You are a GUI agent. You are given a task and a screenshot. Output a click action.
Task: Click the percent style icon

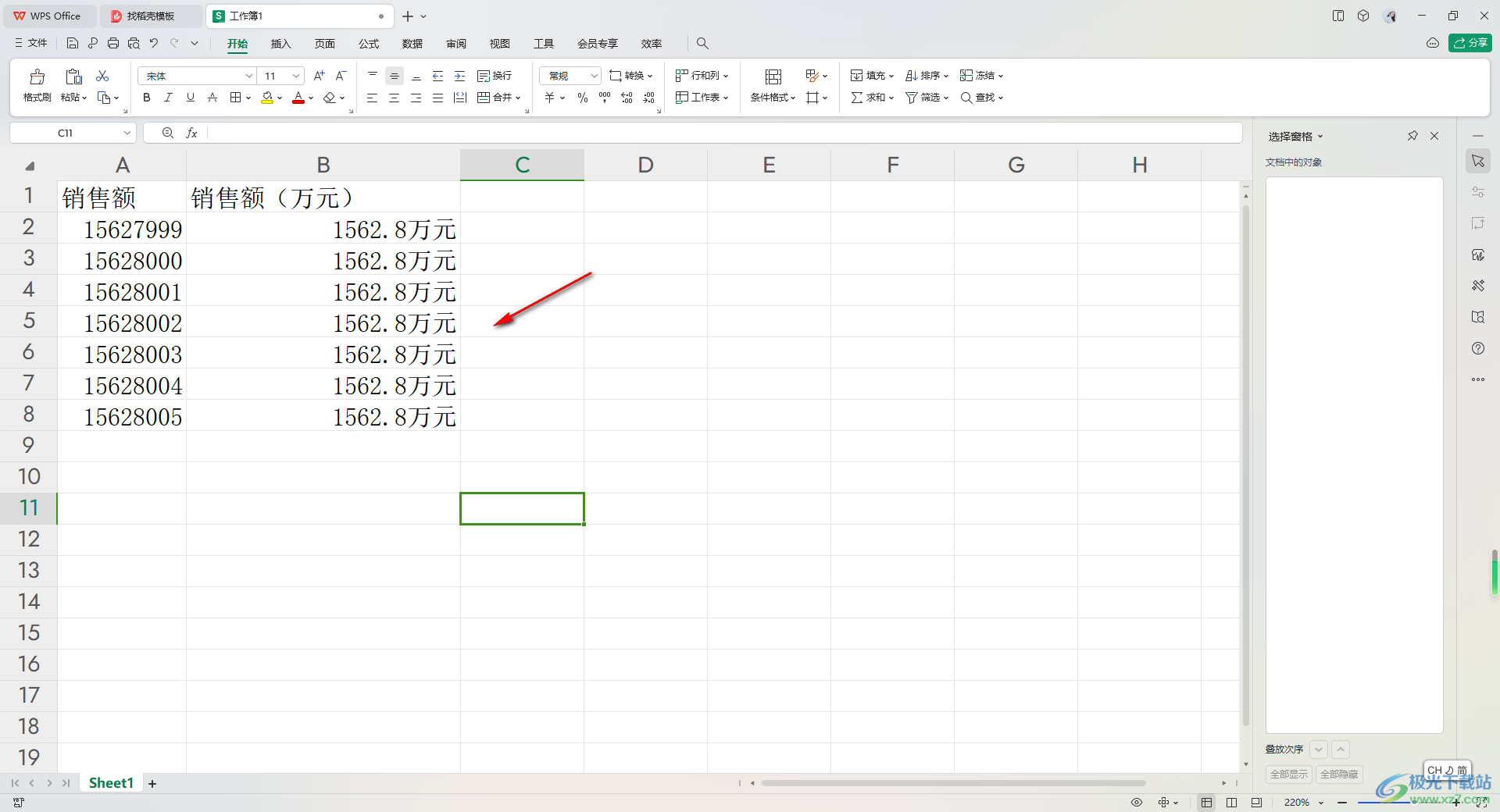click(583, 98)
